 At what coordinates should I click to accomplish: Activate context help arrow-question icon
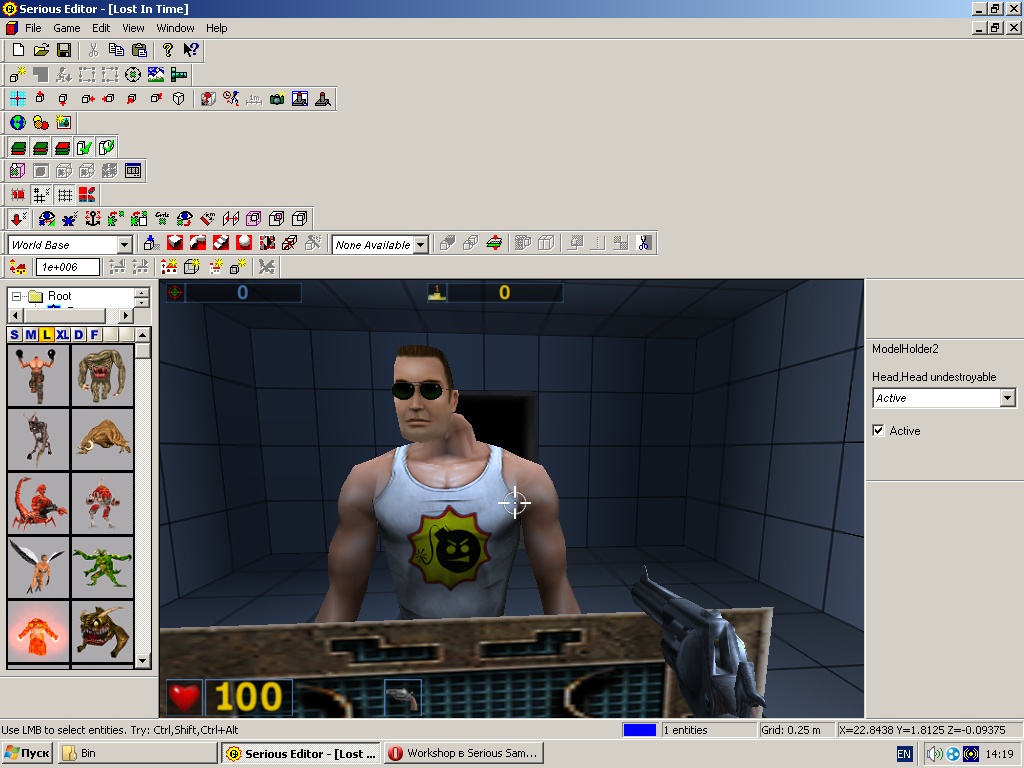pos(191,50)
